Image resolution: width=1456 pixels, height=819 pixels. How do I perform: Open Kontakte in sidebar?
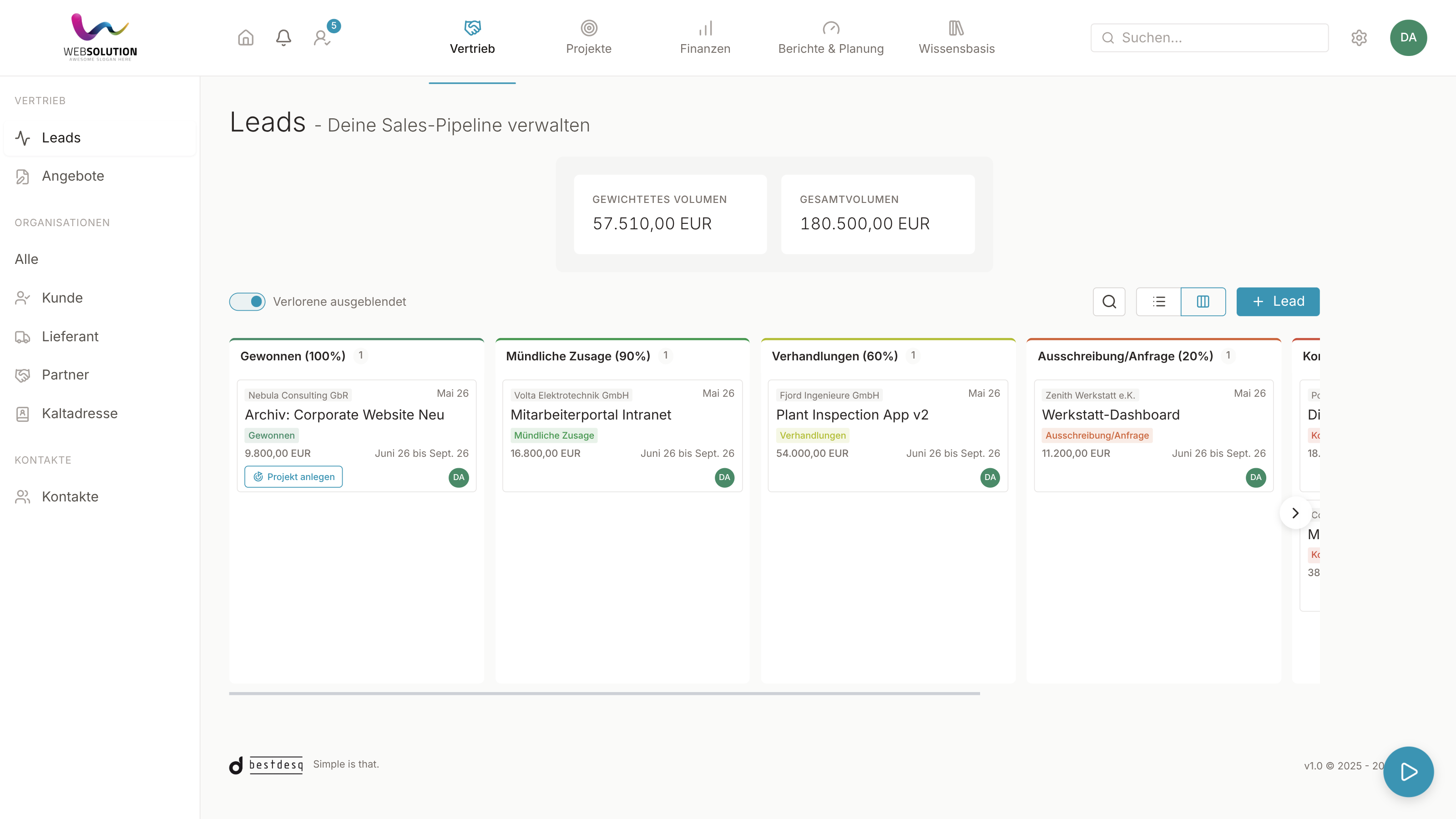[100, 497]
